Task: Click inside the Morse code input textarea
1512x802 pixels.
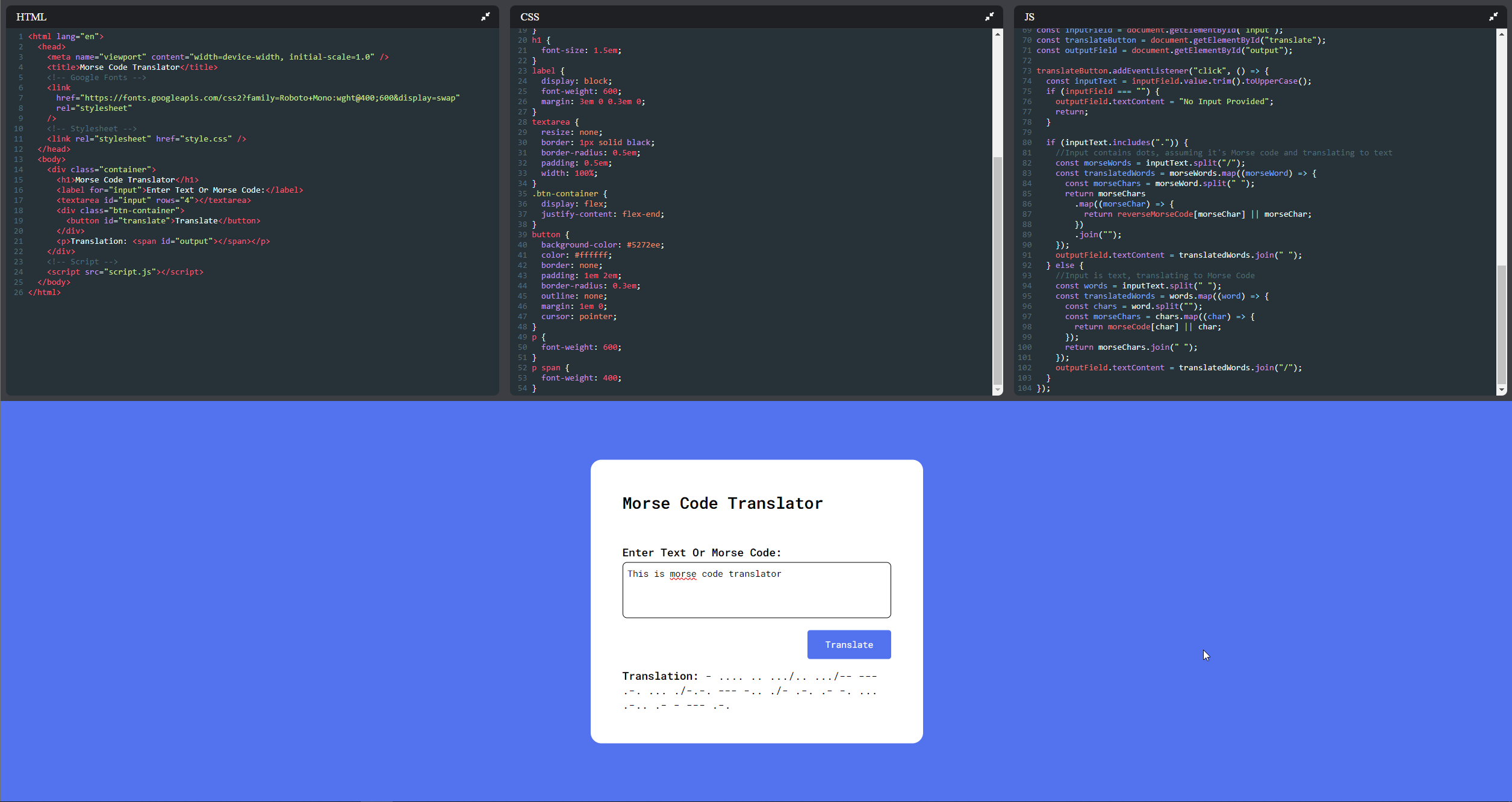Action: (756, 599)
